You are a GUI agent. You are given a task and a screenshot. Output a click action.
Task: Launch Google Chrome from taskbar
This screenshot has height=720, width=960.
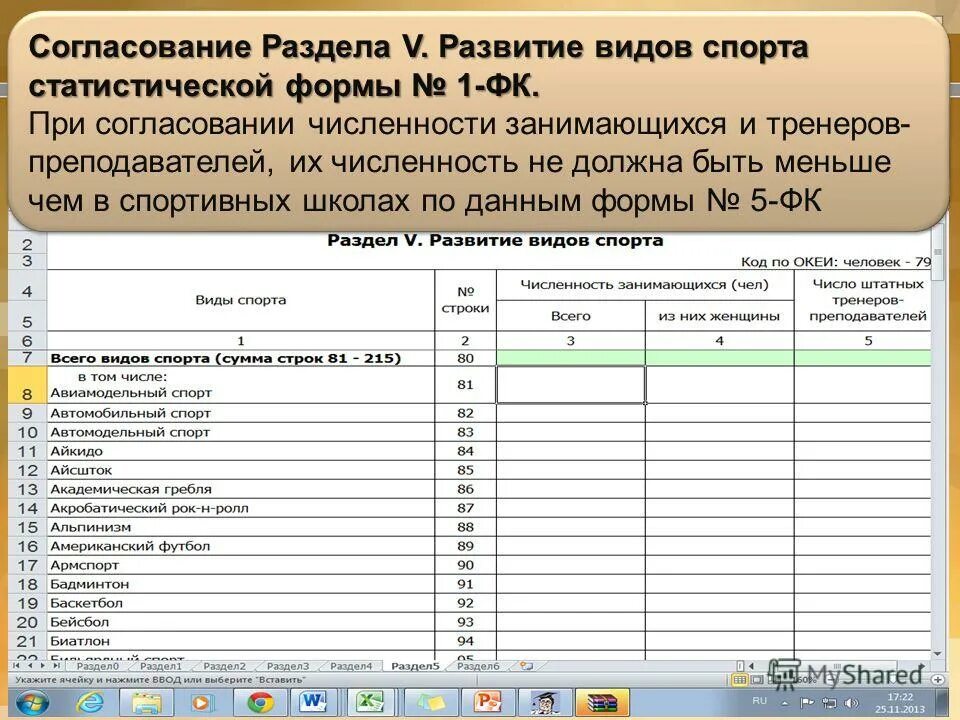[260, 703]
